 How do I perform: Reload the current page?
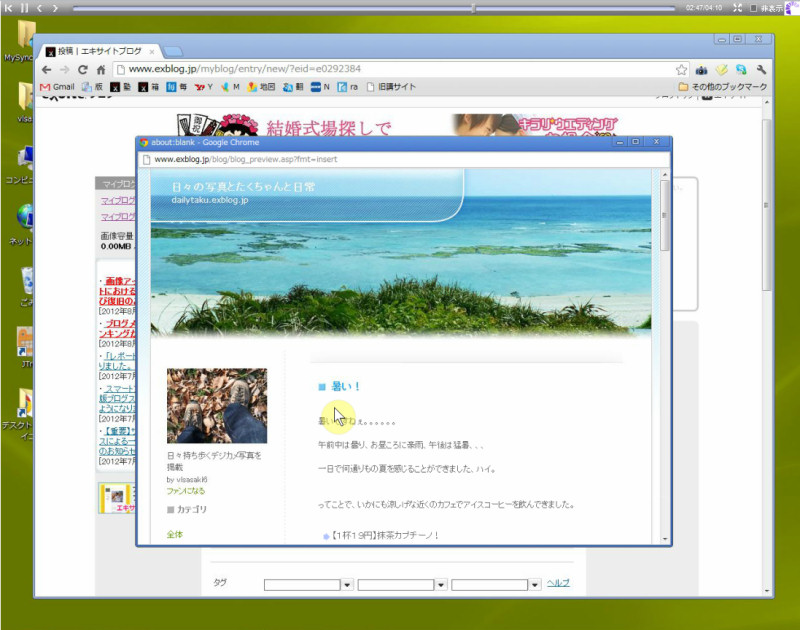point(83,69)
